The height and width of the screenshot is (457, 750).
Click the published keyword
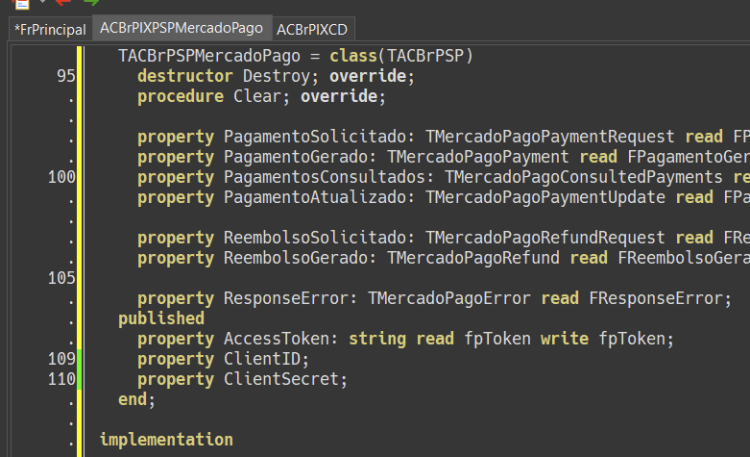[161, 319]
